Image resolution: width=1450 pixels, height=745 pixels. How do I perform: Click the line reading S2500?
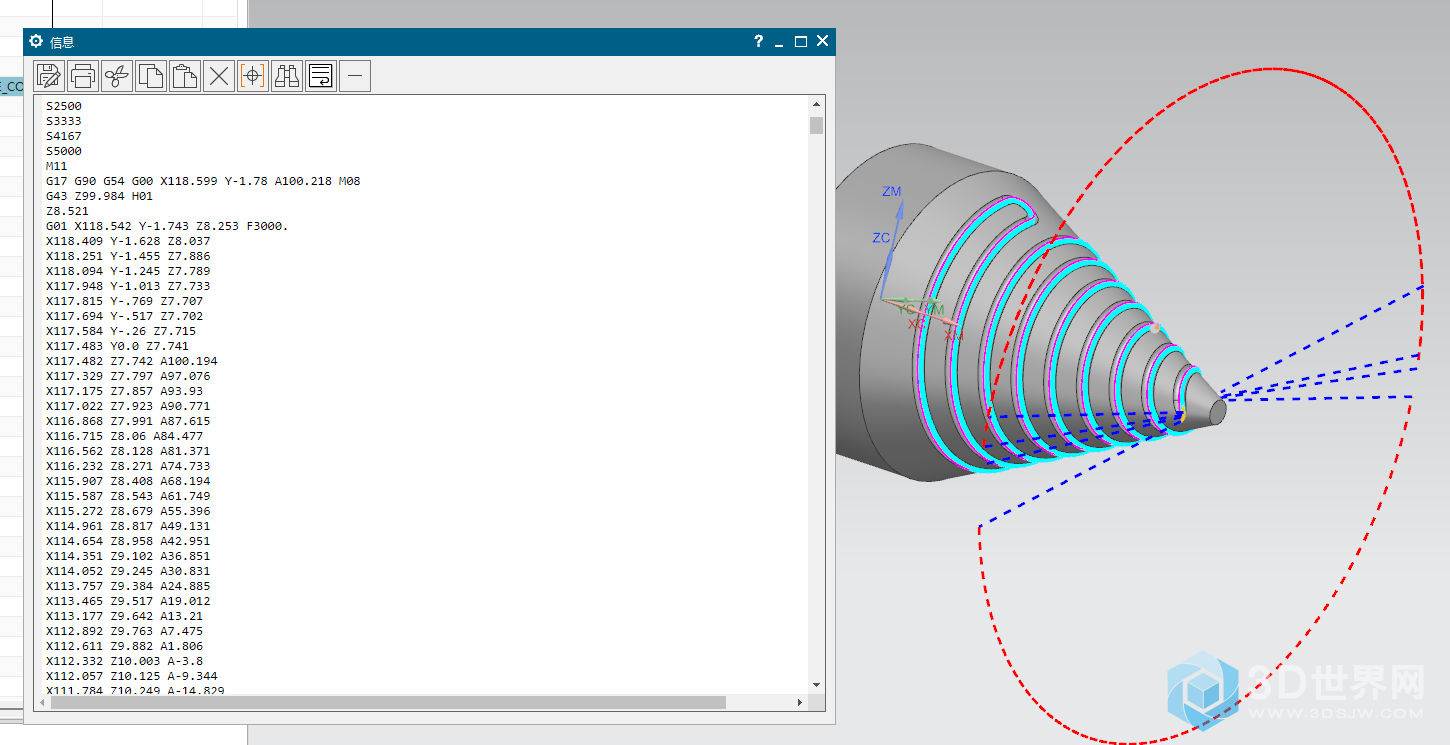tap(64, 106)
